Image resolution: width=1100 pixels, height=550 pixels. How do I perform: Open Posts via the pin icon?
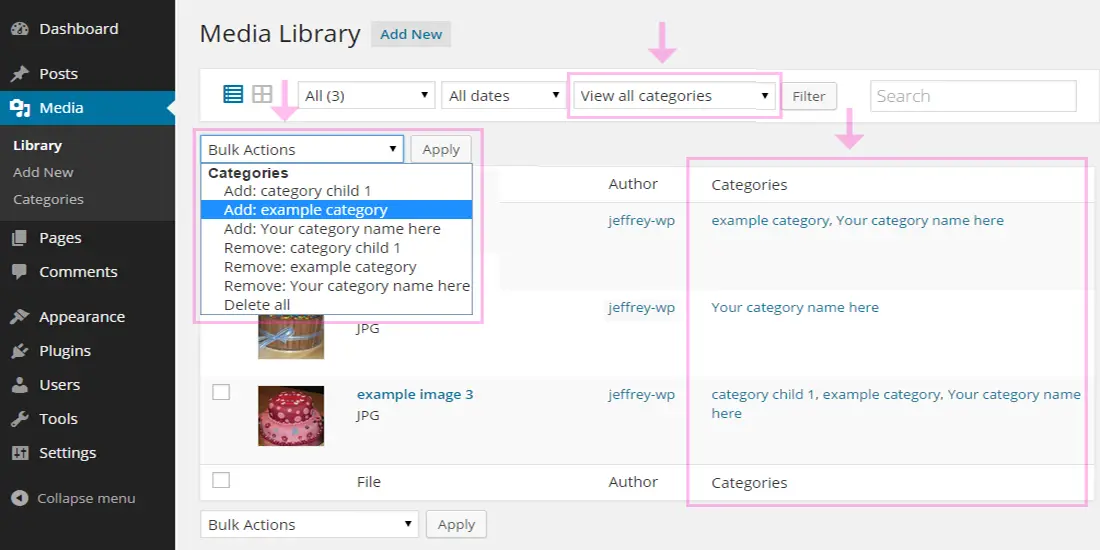click(20, 74)
